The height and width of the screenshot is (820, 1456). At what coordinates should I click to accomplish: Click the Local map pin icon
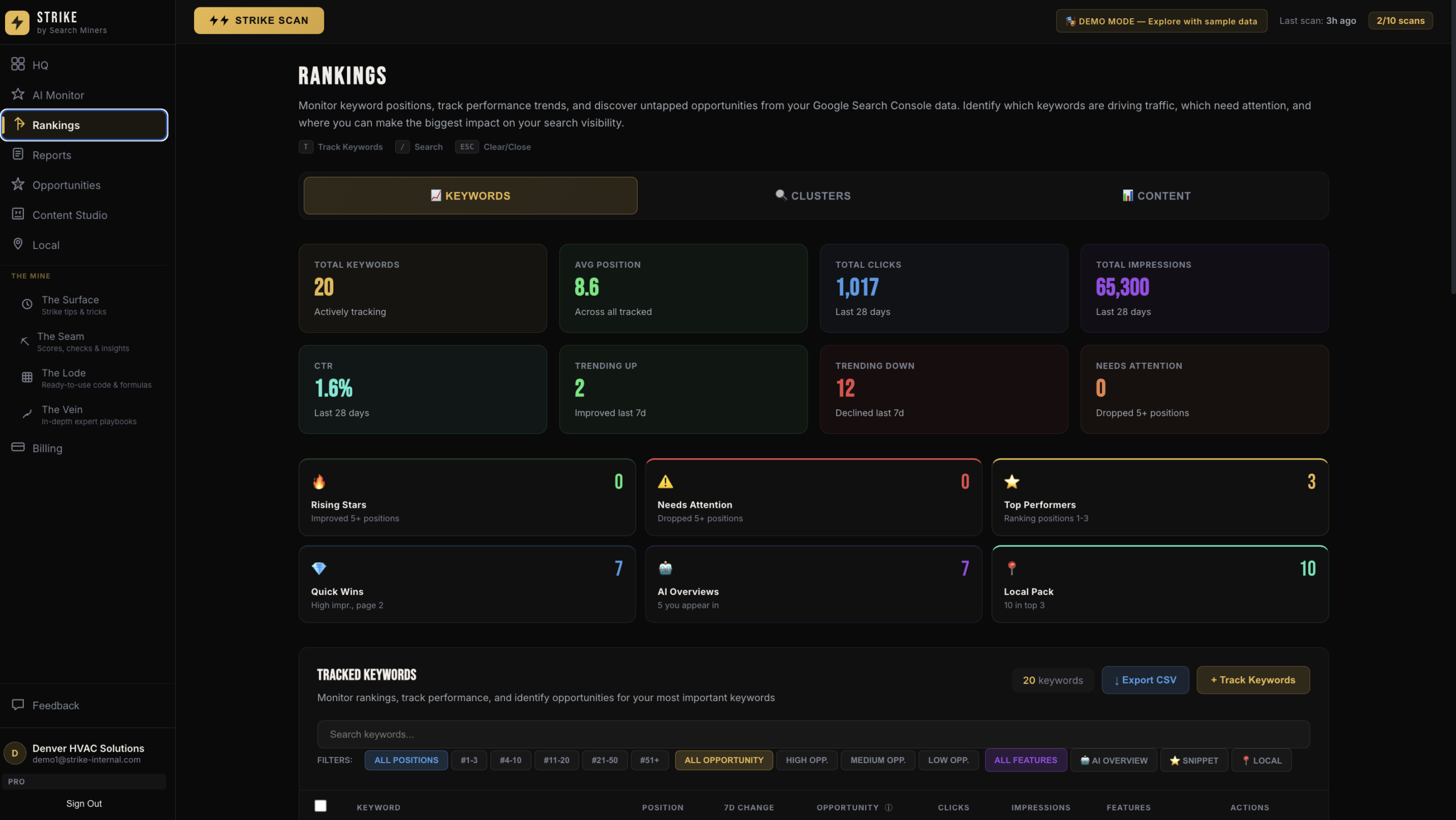18,245
